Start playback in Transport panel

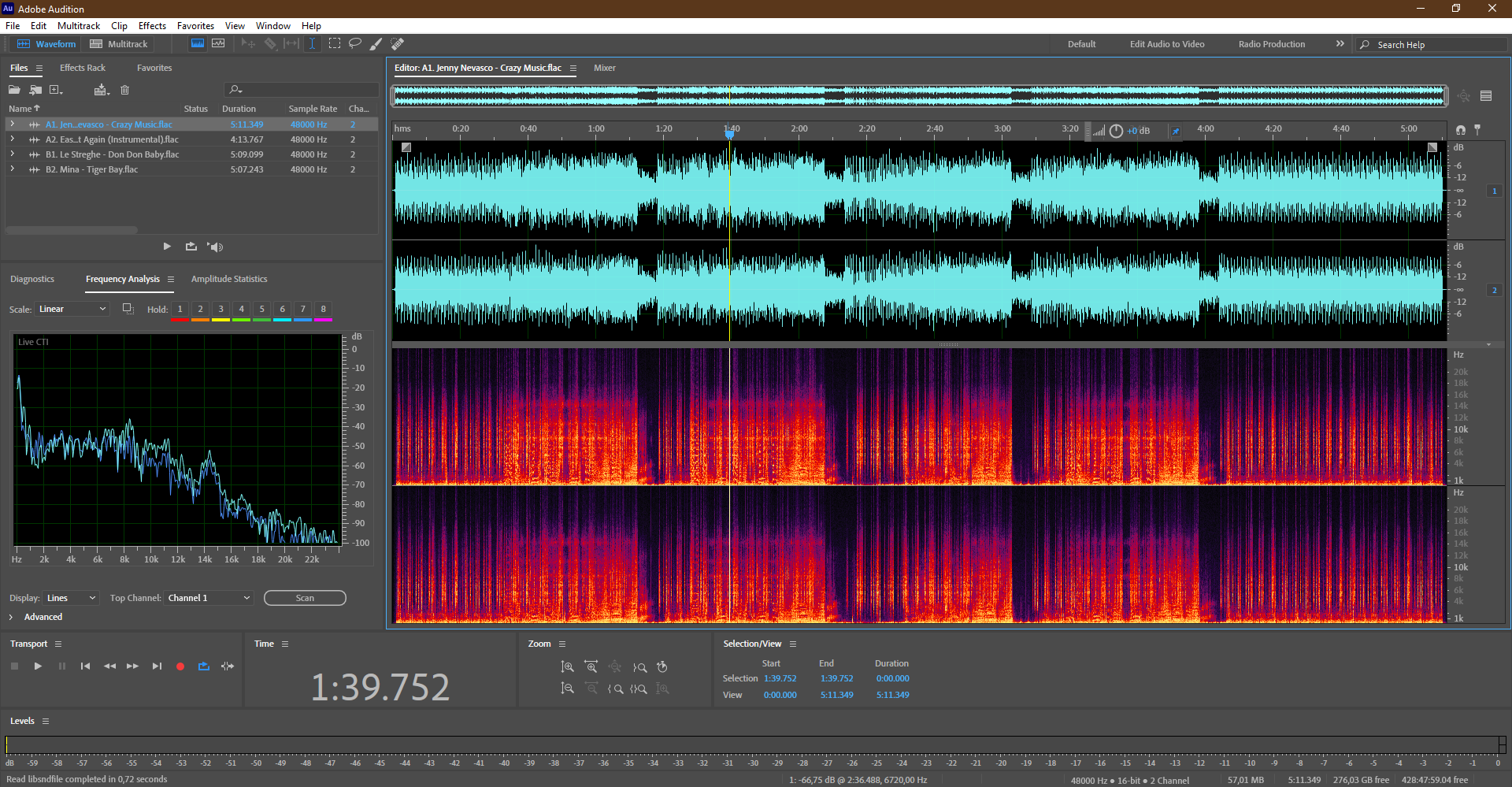pos(38,666)
